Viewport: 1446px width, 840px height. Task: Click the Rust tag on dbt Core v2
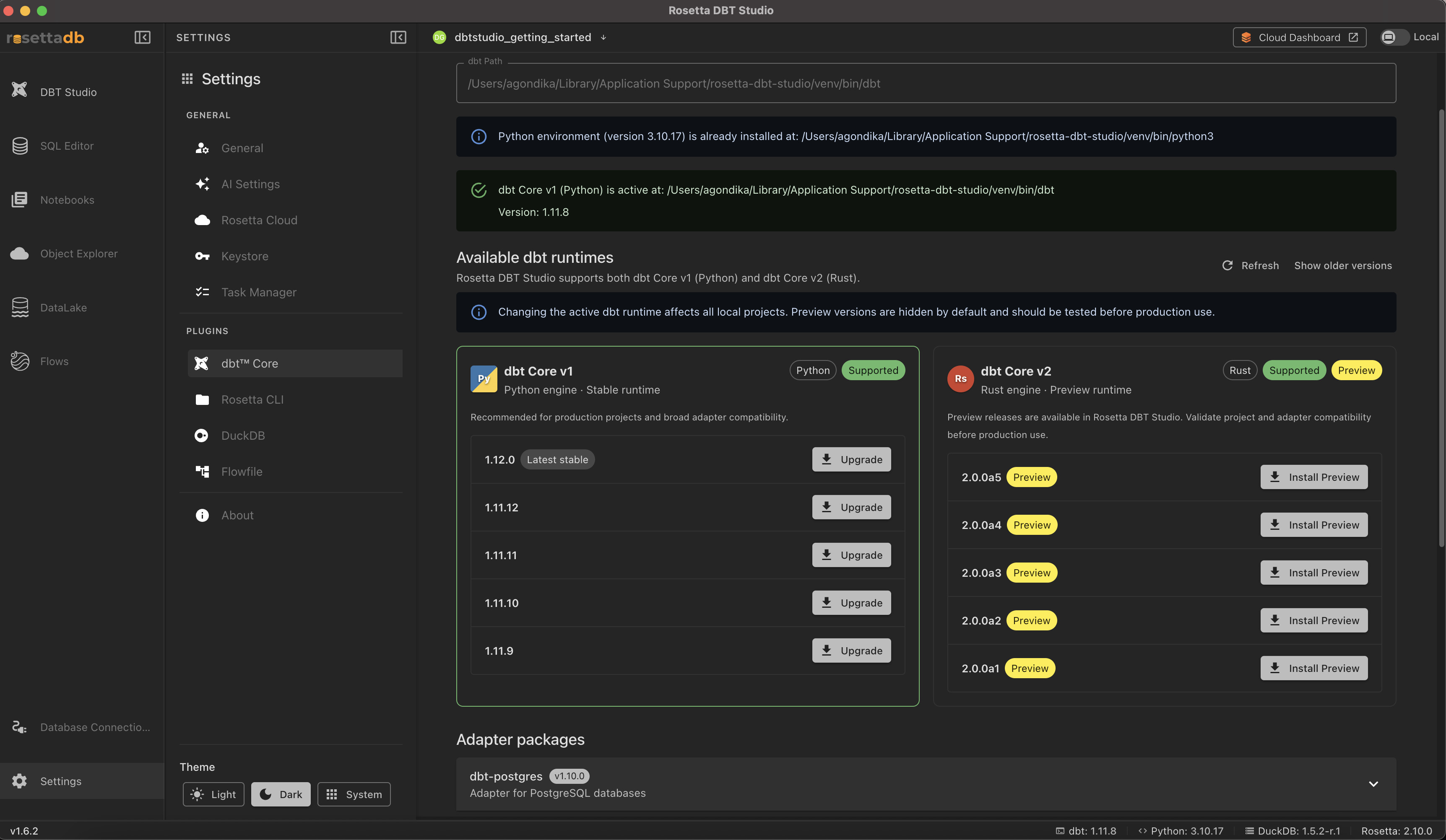click(x=1240, y=371)
